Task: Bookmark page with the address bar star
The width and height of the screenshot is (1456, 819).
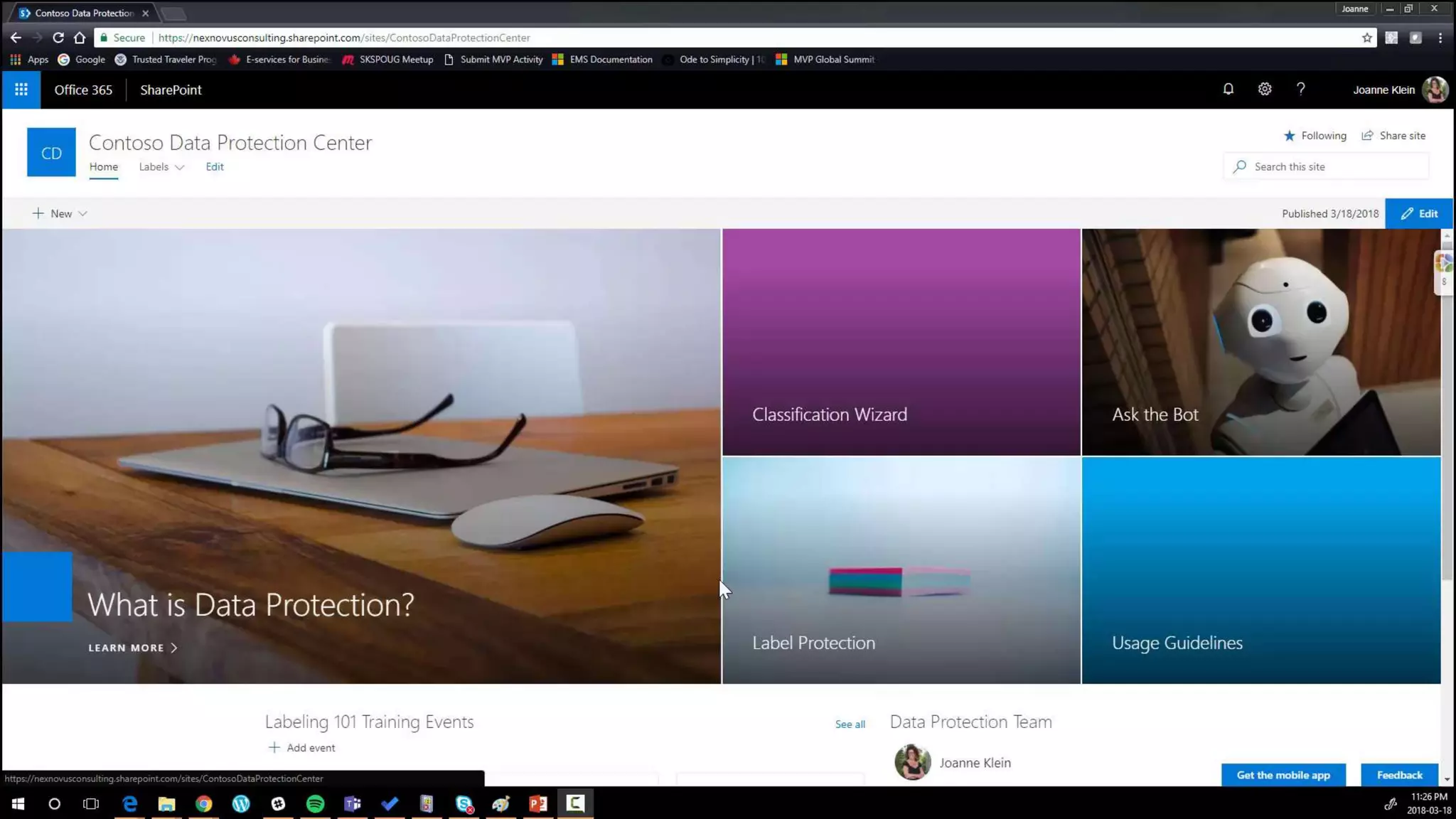Action: click(1366, 38)
